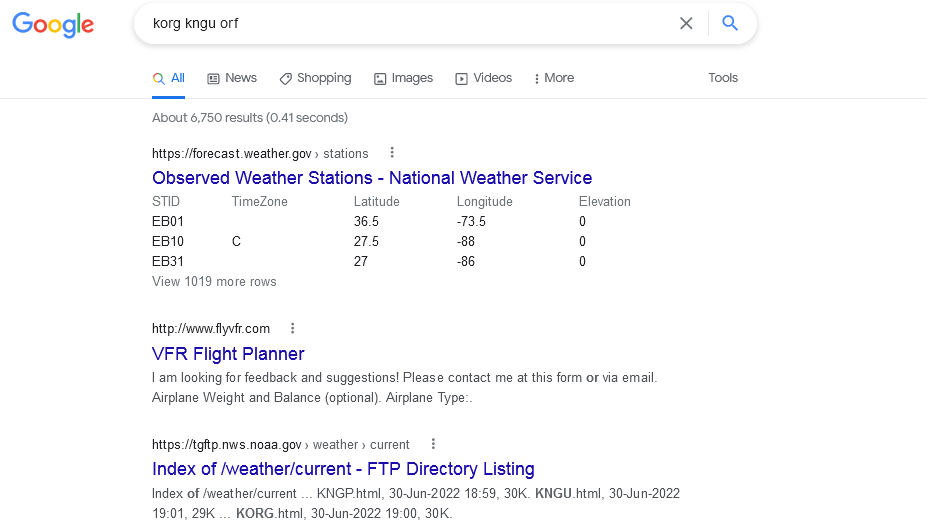Open three-dot menu for flyvfr.com result

(293, 328)
